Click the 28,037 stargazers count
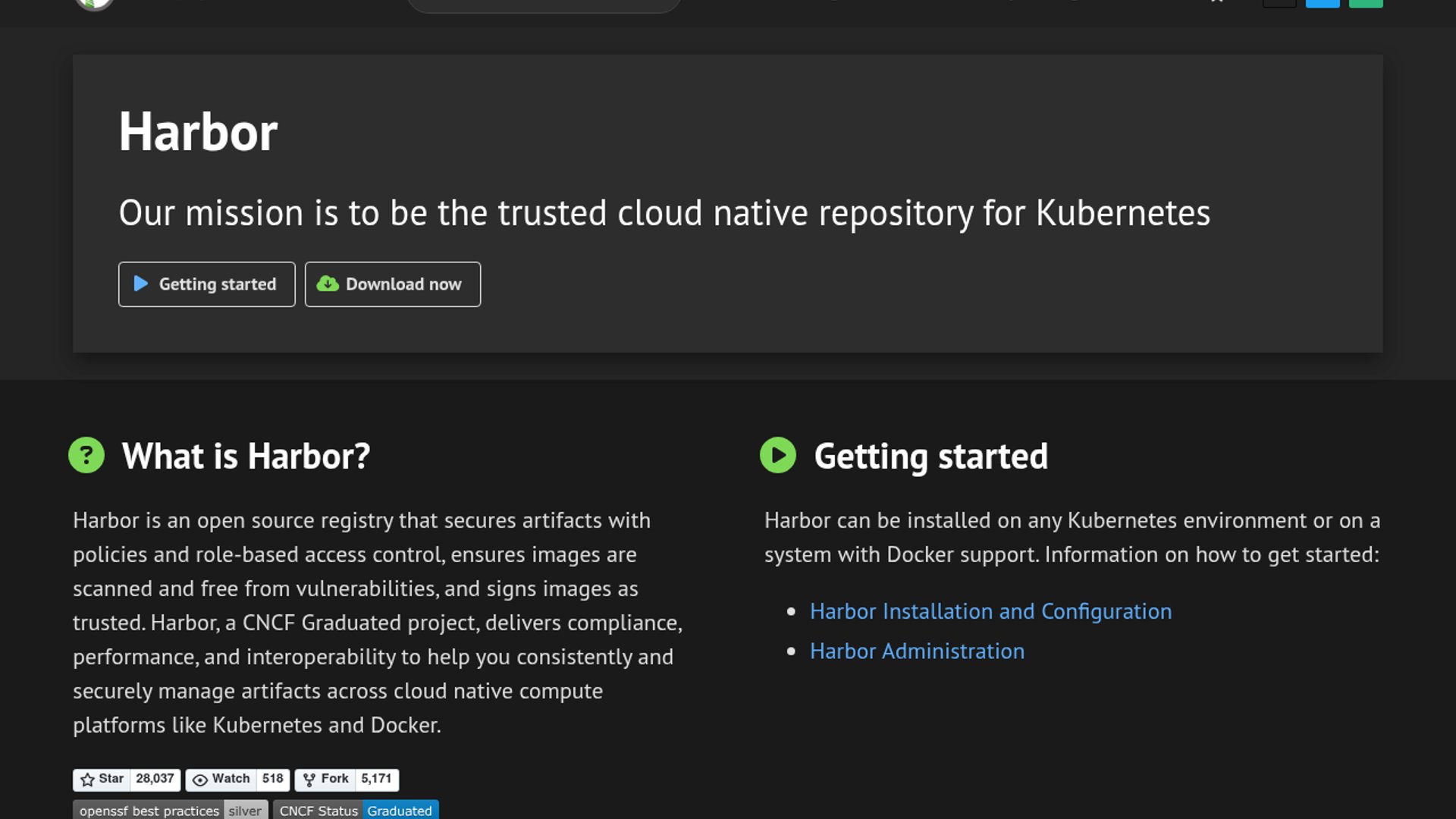Screen dimensions: 1456x819 coord(155,779)
